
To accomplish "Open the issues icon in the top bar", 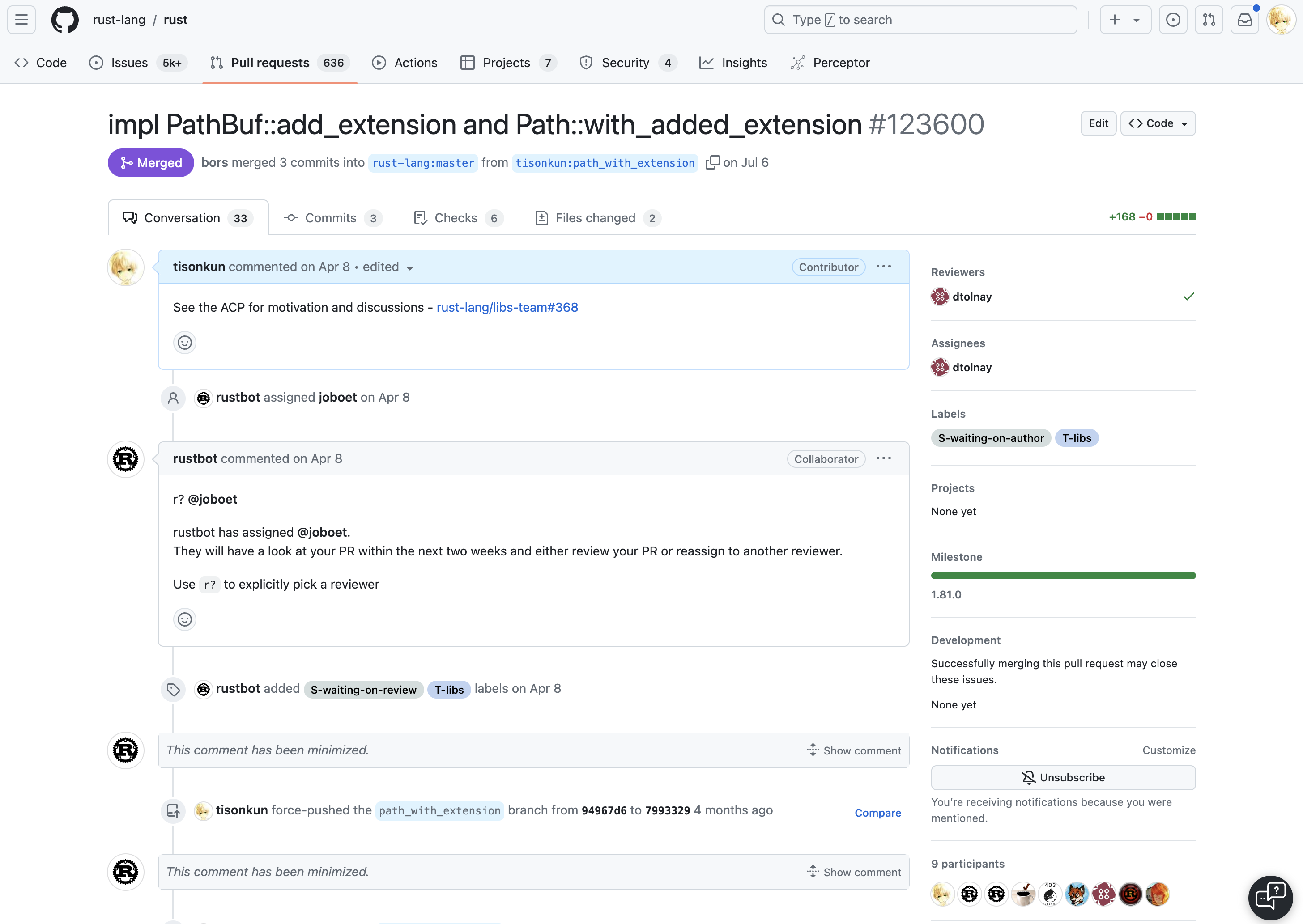I will (x=1173, y=20).
